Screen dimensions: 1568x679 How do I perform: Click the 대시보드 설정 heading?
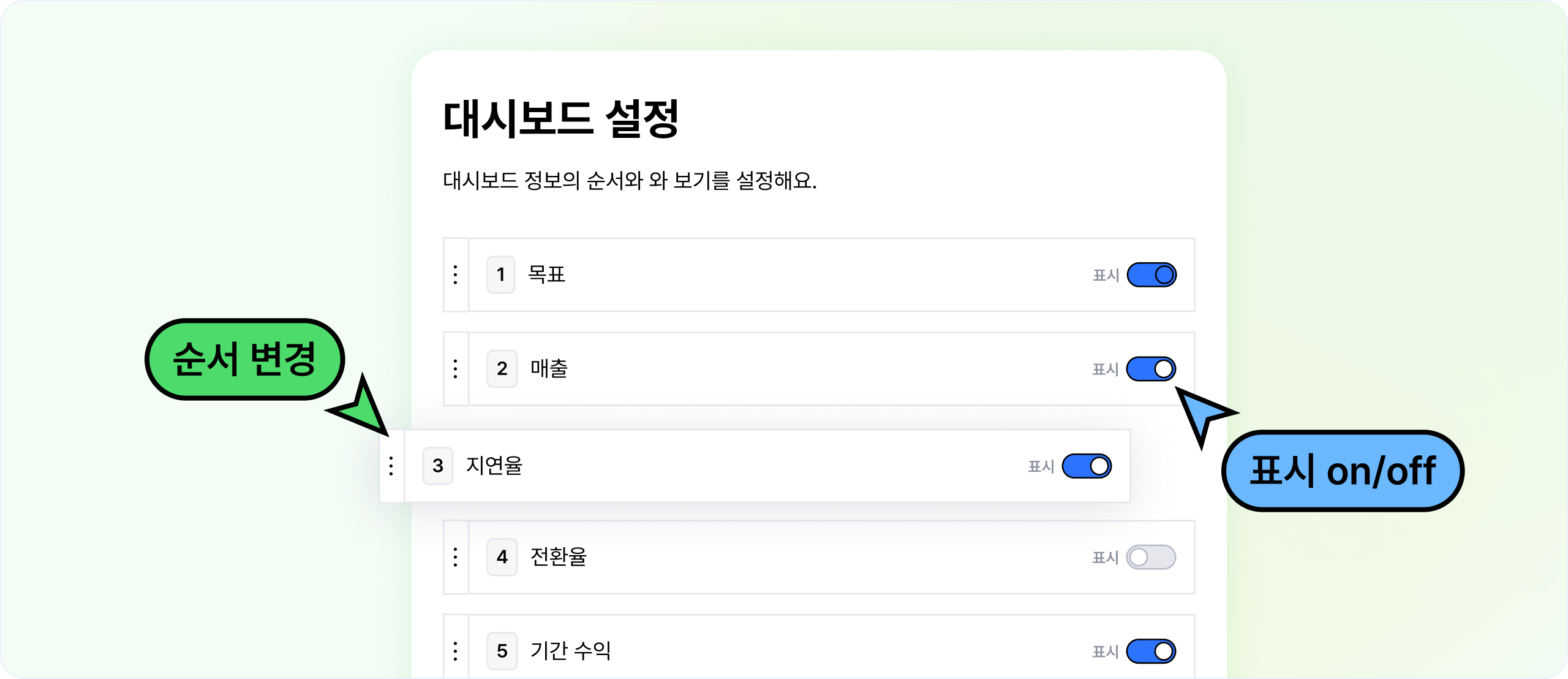pos(560,118)
